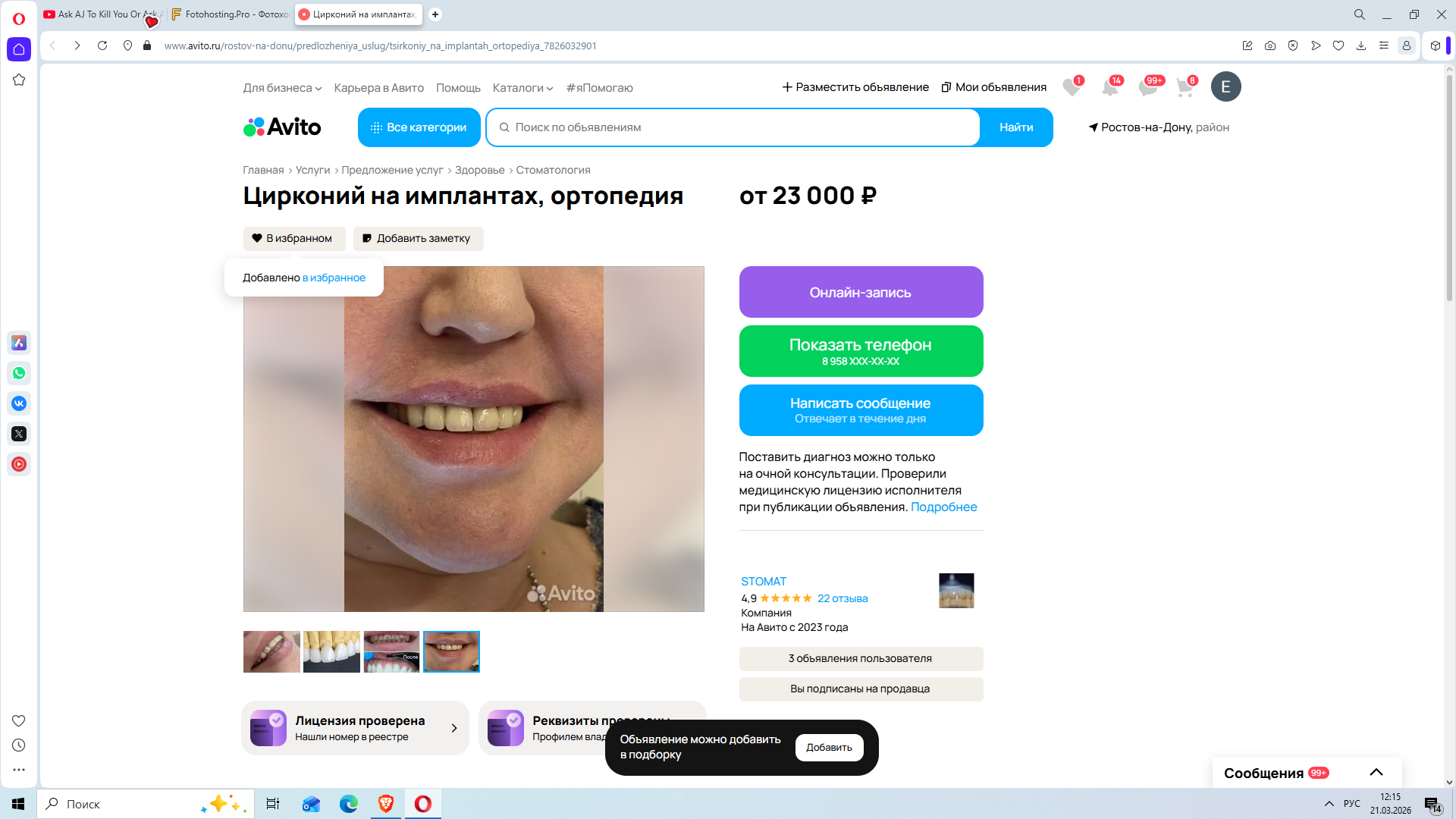Open 'Лицензия проверена' details arrow
Viewport: 1456px width, 819px height.
453,728
